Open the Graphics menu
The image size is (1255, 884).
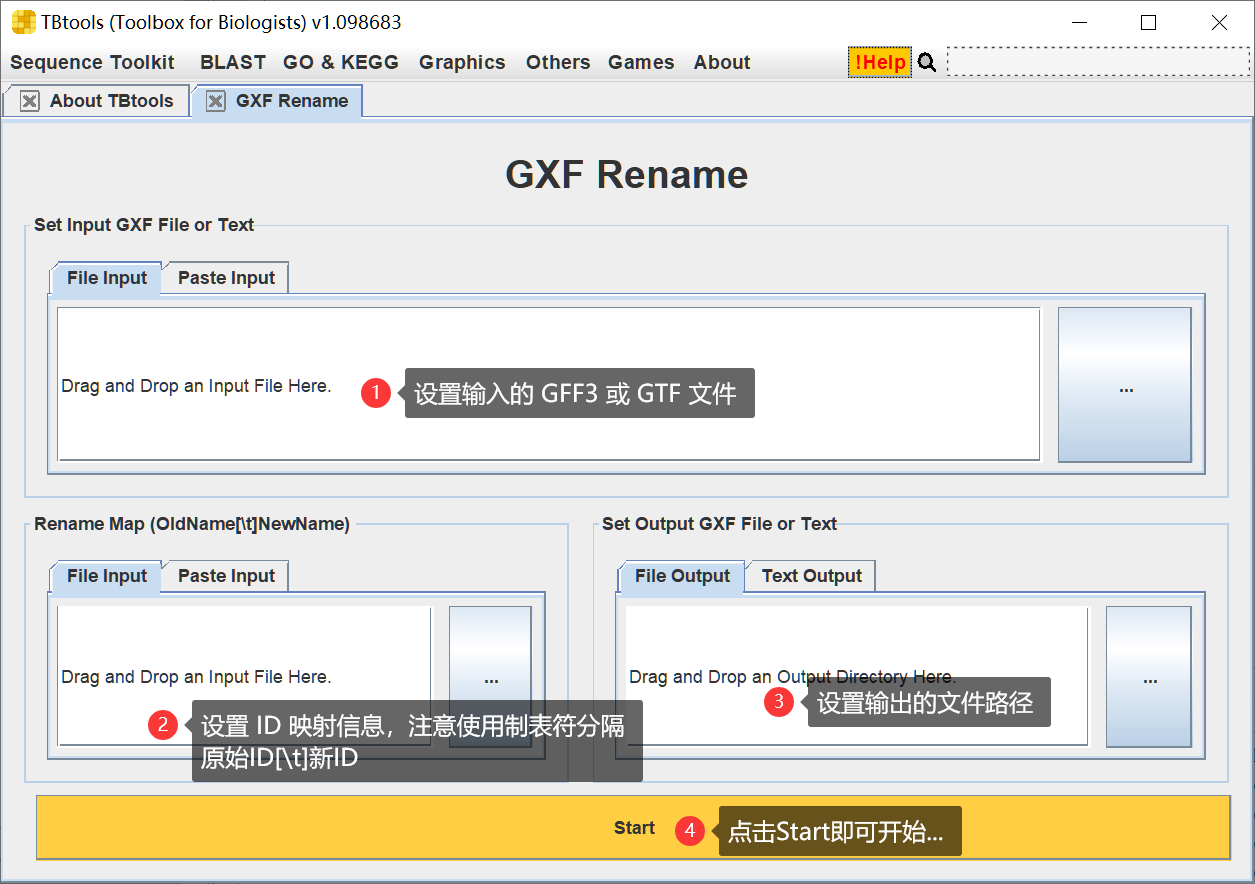click(462, 62)
